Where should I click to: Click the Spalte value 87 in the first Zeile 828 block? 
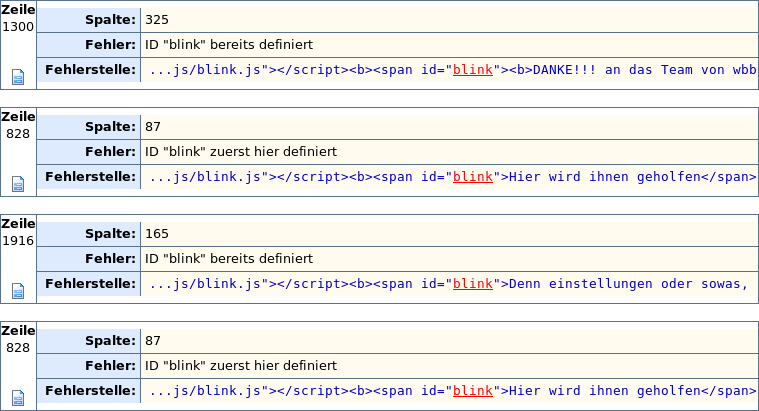153,127
